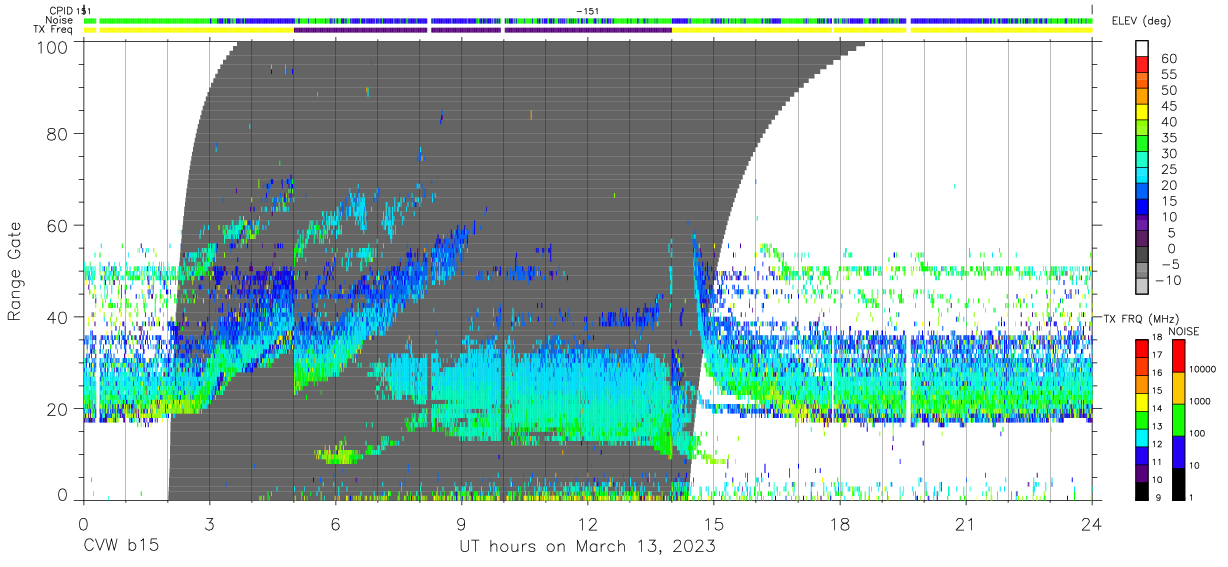Click the '55' value on ELEV scale
Image resolution: width=1228 pixels, height=567 pixels.
1169,75
